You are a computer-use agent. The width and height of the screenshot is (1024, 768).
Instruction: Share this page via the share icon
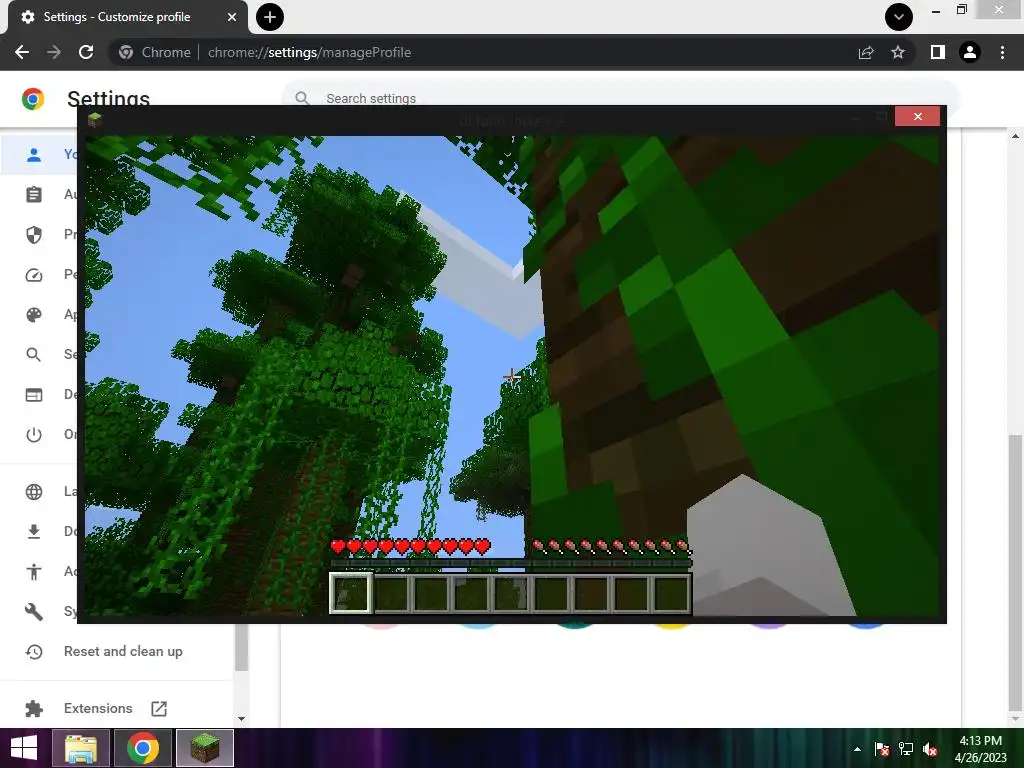point(866,52)
